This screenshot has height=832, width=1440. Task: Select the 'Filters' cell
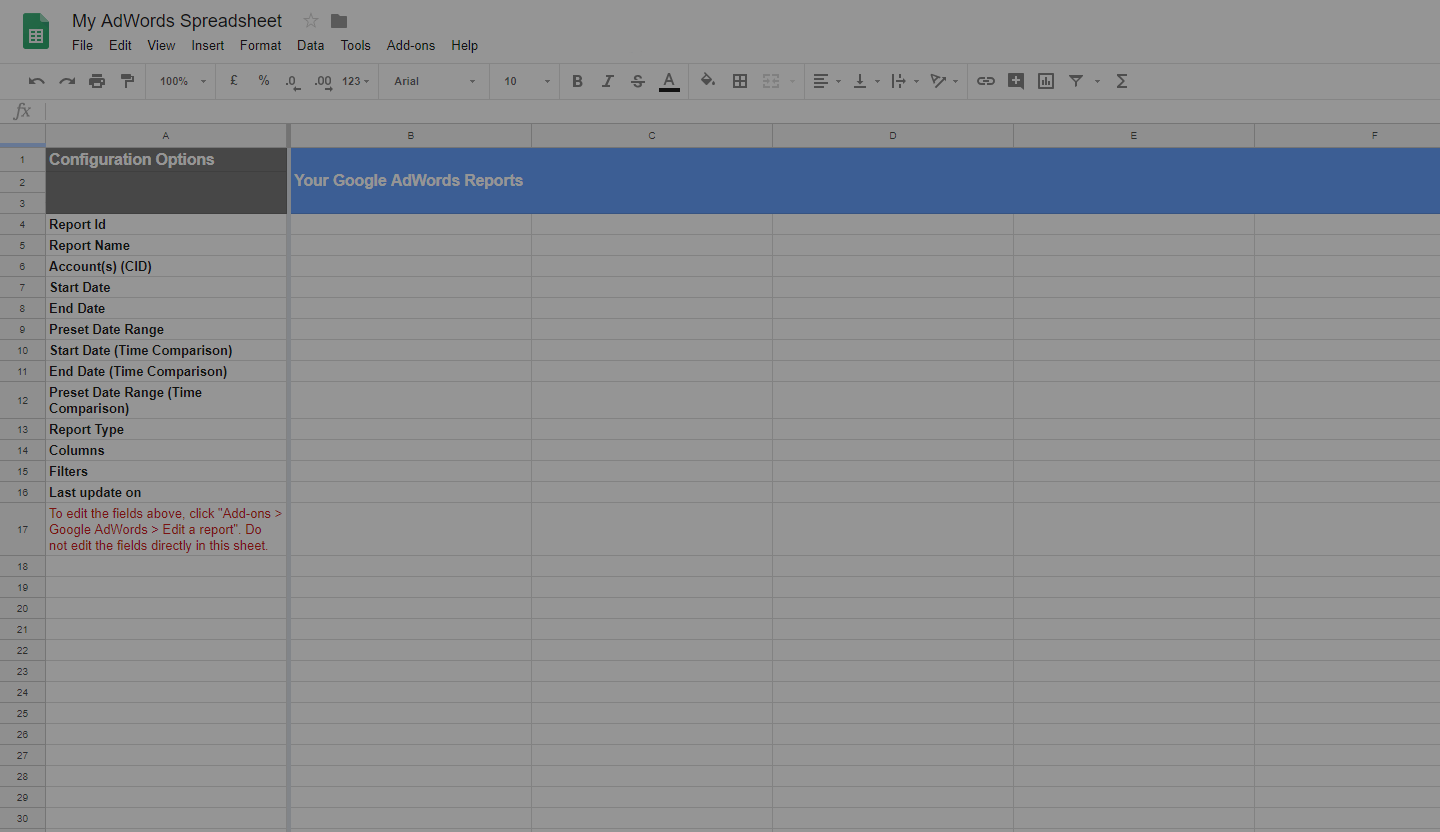tap(166, 471)
